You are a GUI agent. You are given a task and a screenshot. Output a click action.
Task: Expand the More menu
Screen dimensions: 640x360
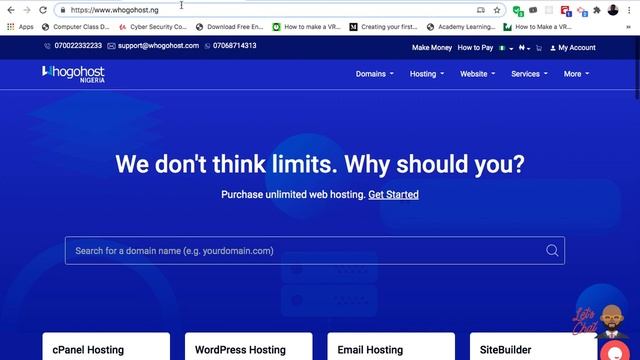tap(576, 74)
